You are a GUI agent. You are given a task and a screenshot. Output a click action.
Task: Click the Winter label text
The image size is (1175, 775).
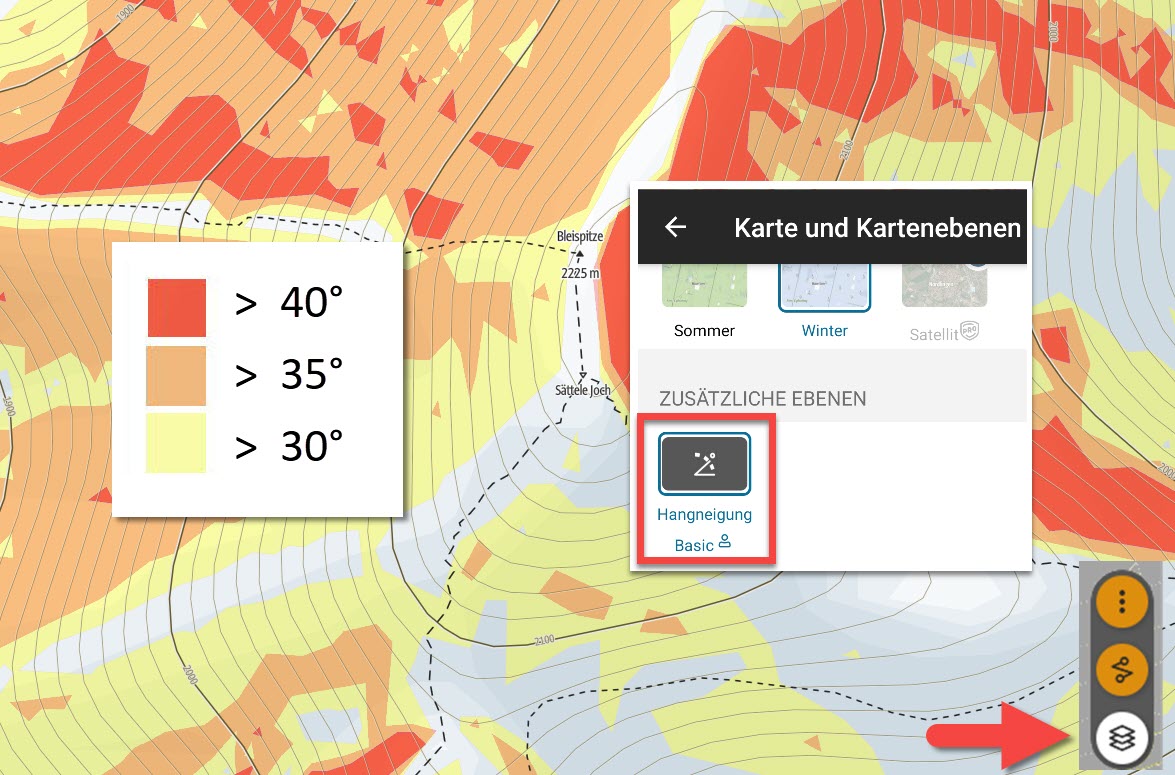point(824,331)
